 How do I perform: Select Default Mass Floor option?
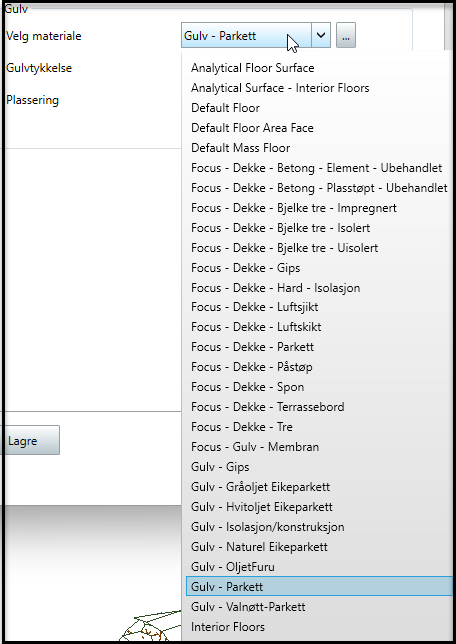click(x=318, y=148)
